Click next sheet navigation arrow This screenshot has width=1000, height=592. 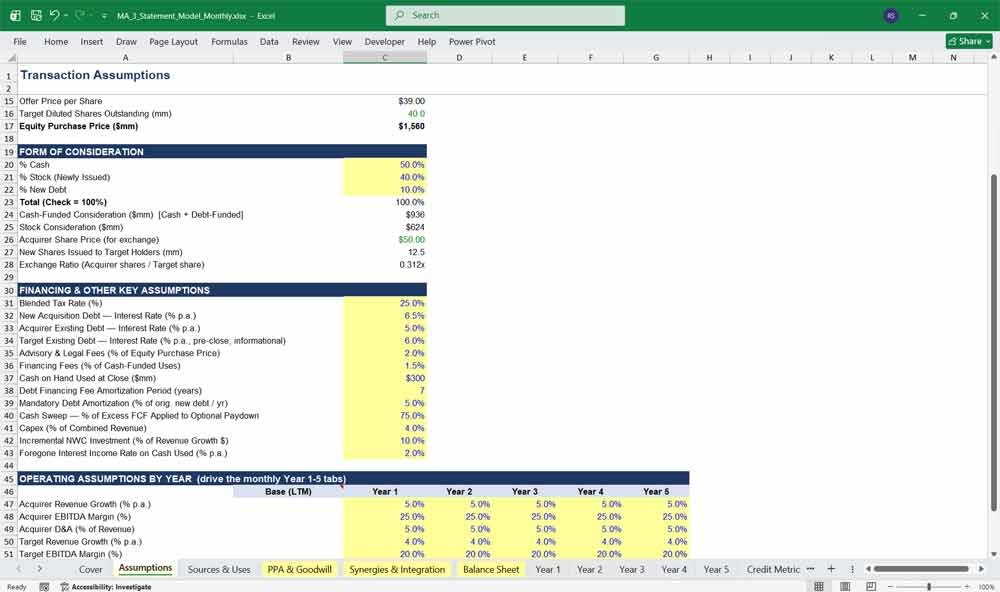tap(40, 568)
